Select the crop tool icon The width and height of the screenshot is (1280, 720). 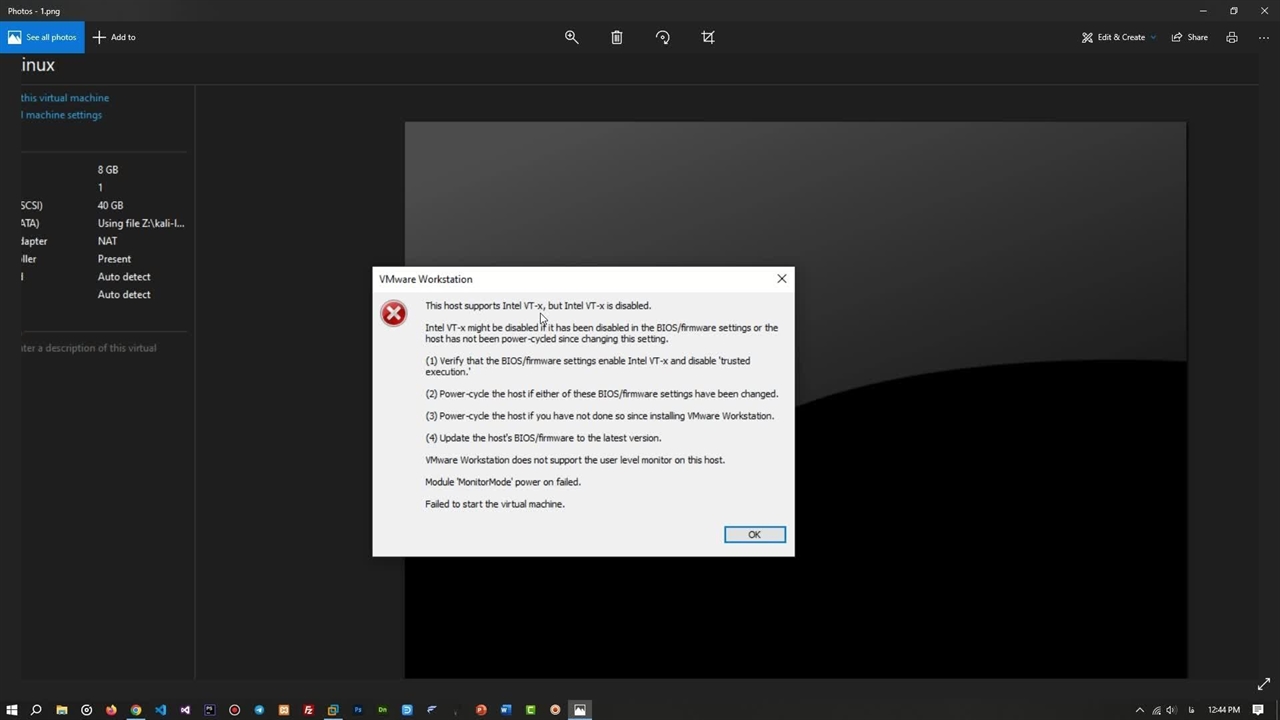tap(708, 37)
